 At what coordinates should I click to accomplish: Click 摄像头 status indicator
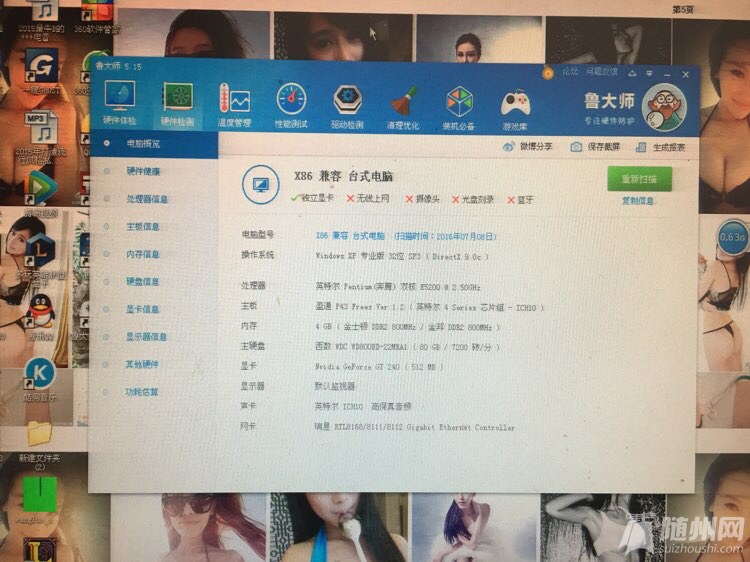(422, 199)
